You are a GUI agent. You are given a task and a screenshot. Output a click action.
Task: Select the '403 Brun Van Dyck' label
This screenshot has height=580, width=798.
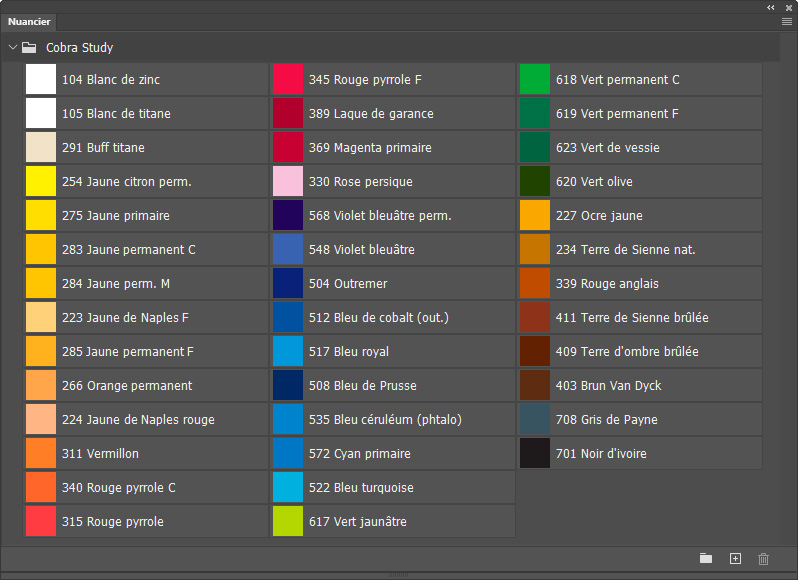tap(608, 386)
